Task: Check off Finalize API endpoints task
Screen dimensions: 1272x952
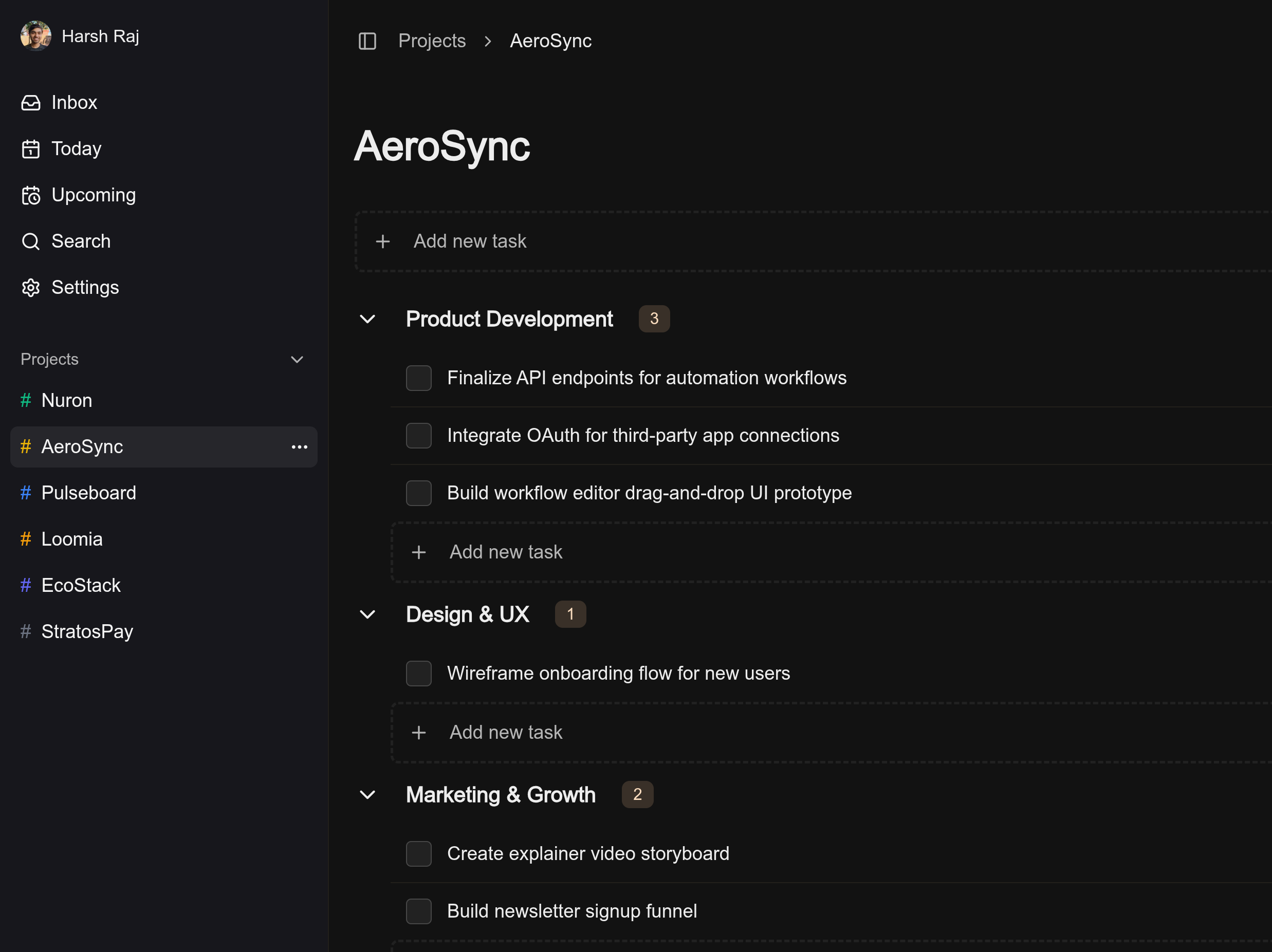Action: 419,378
